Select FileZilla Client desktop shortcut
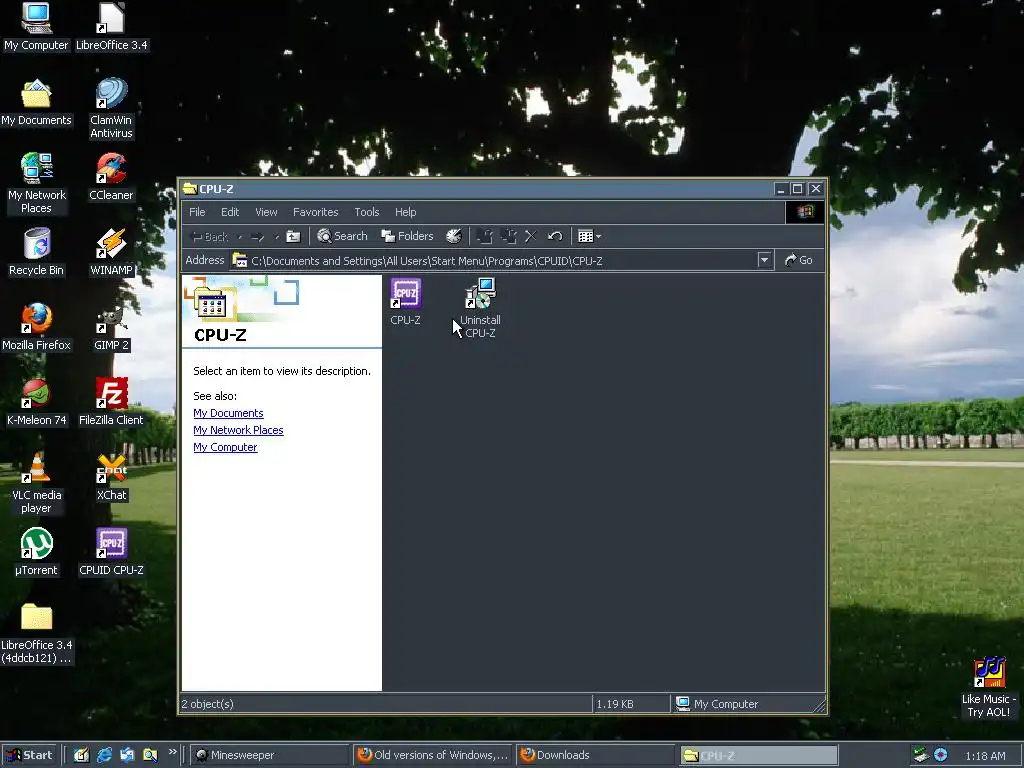 (x=111, y=402)
